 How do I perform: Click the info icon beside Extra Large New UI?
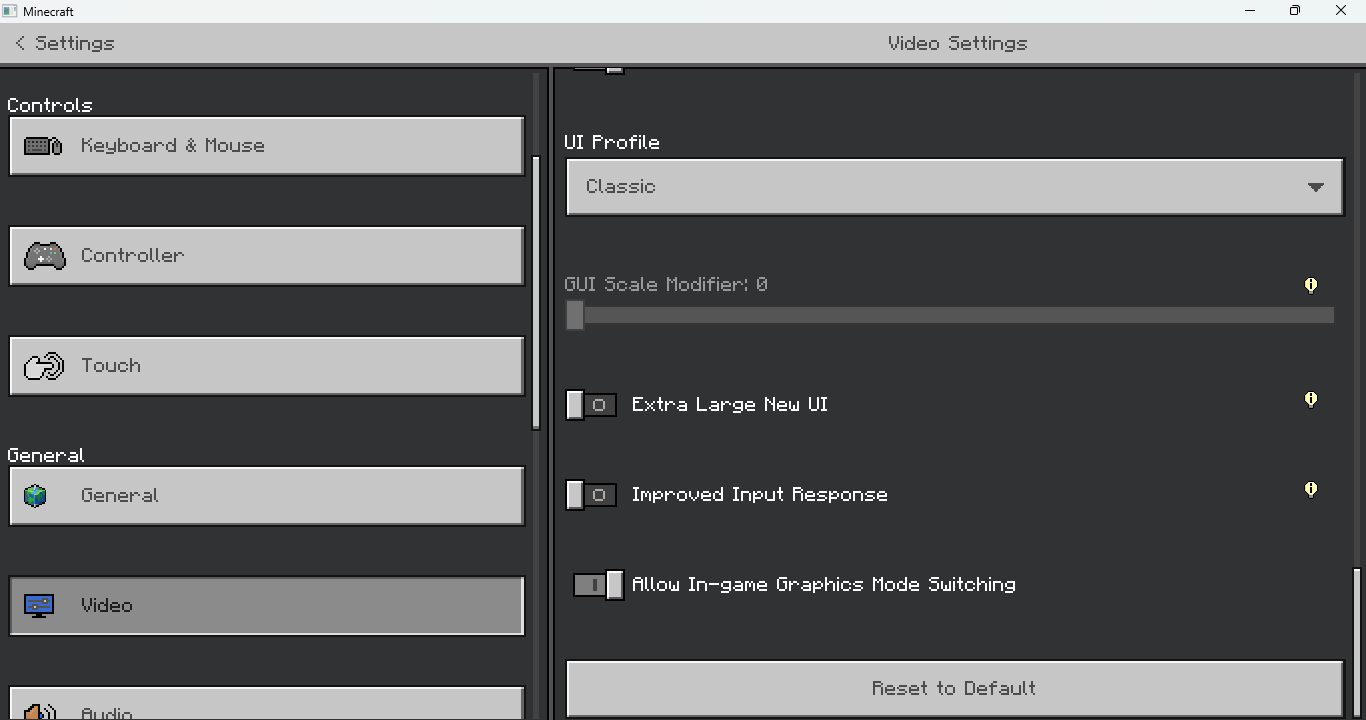pos(1310,400)
